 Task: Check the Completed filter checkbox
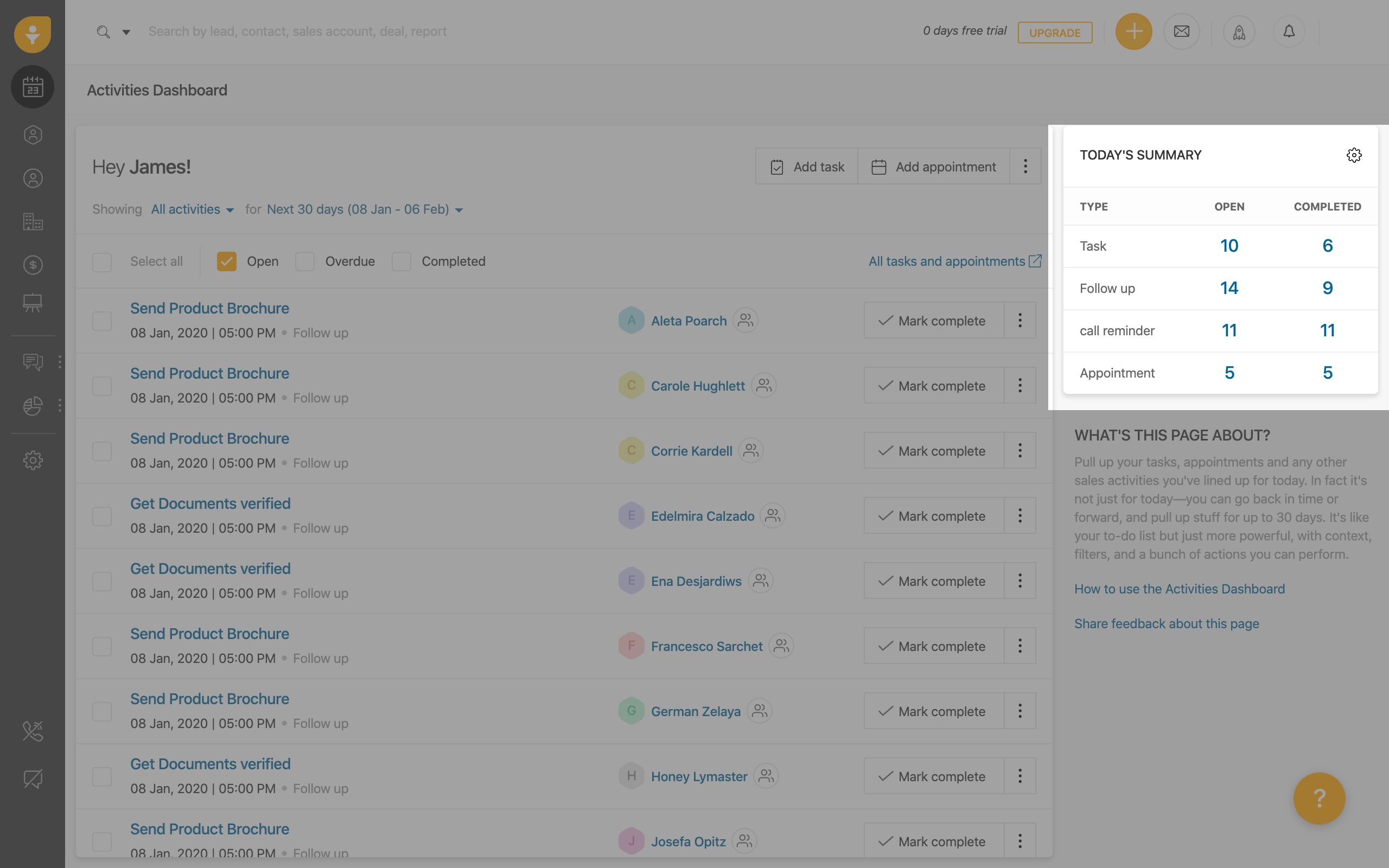point(401,261)
